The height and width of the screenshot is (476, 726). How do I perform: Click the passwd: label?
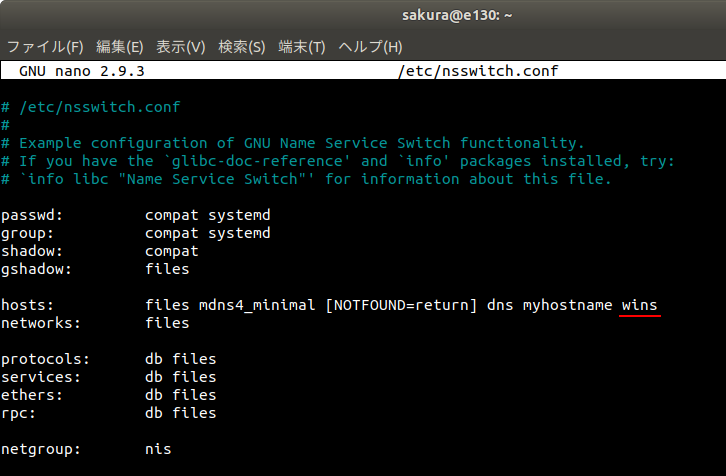point(32,215)
